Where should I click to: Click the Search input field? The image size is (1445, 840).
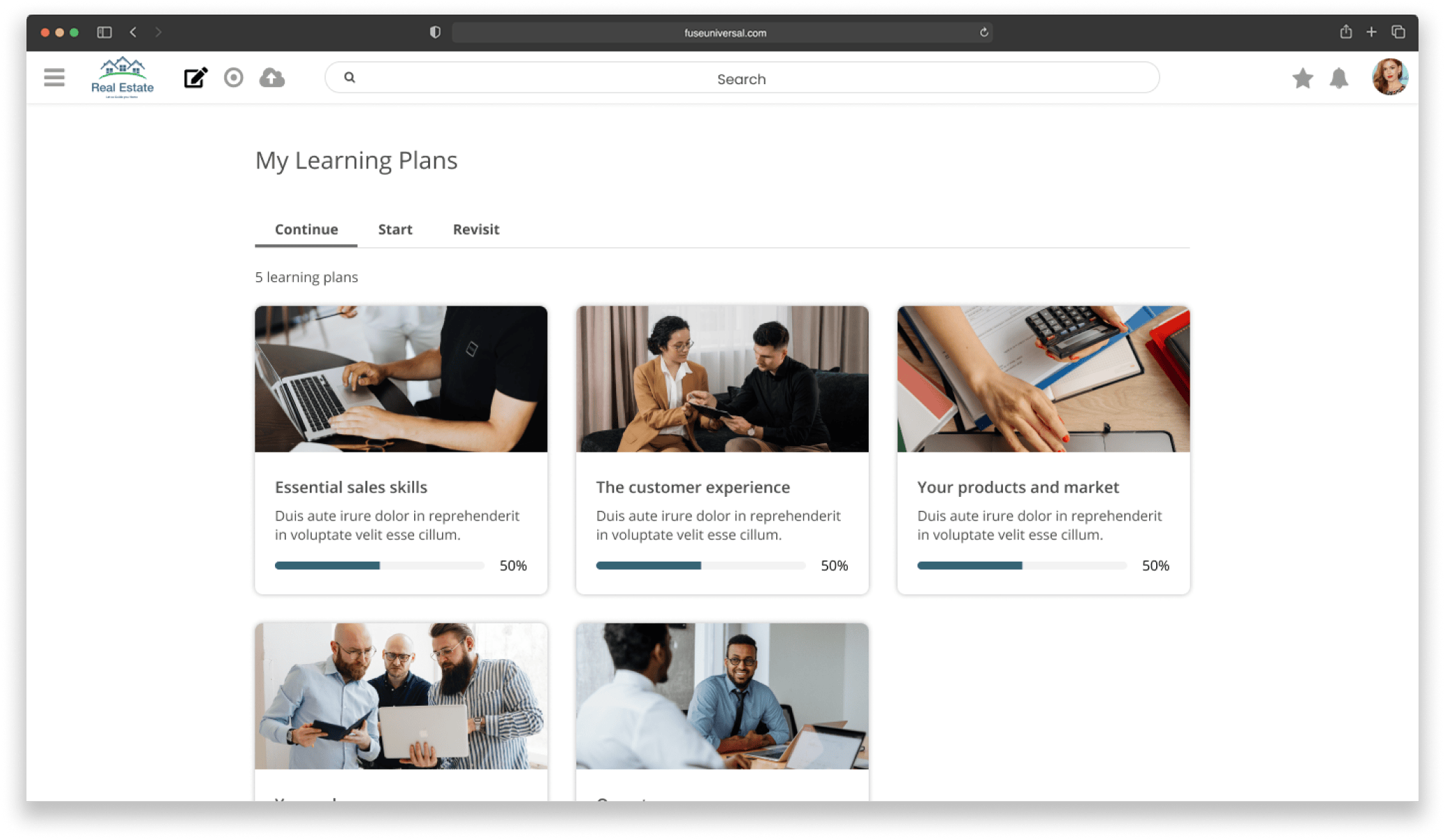pyautogui.click(x=742, y=77)
